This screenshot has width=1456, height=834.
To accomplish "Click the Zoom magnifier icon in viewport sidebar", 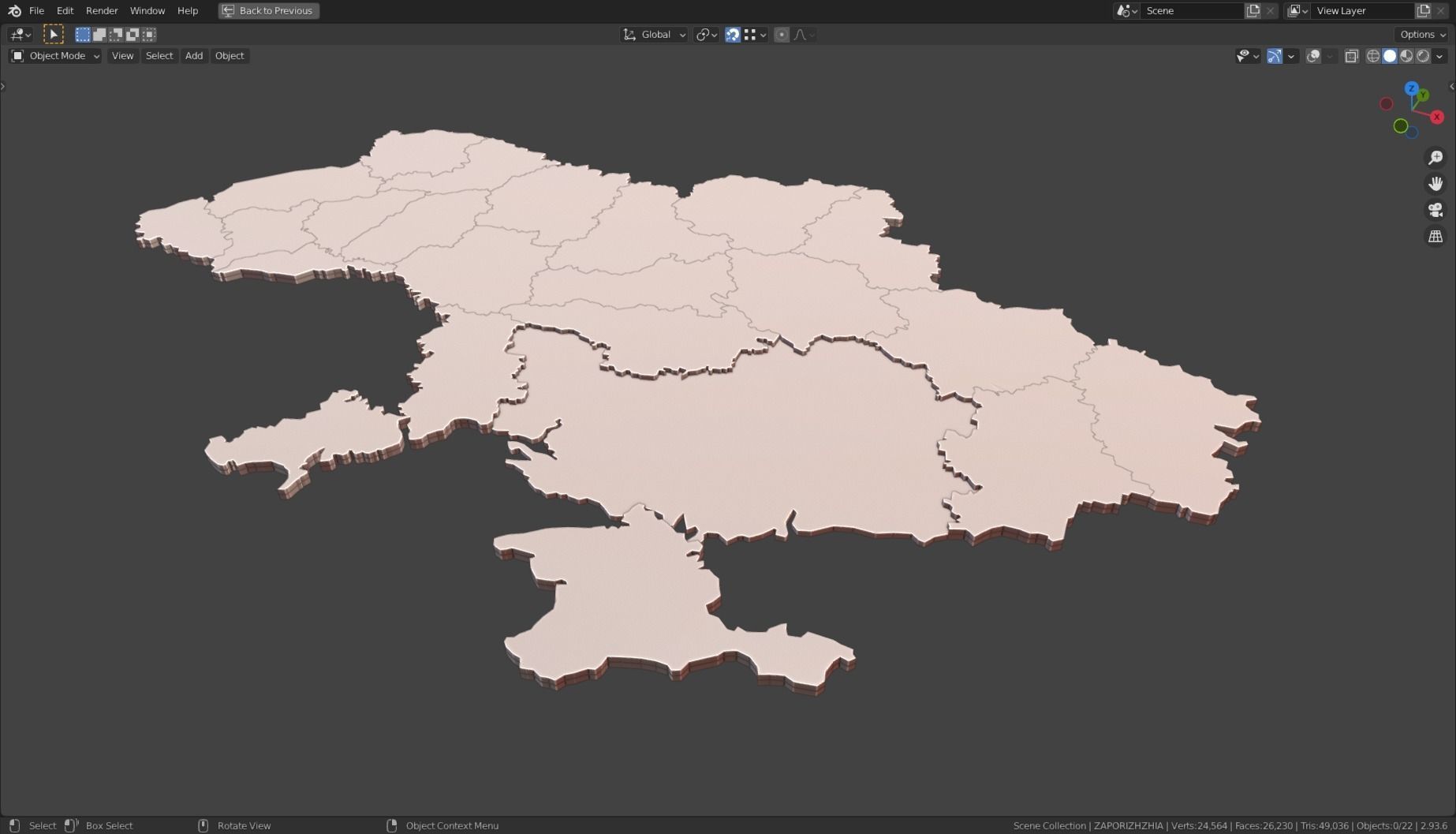I will tap(1435, 157).
